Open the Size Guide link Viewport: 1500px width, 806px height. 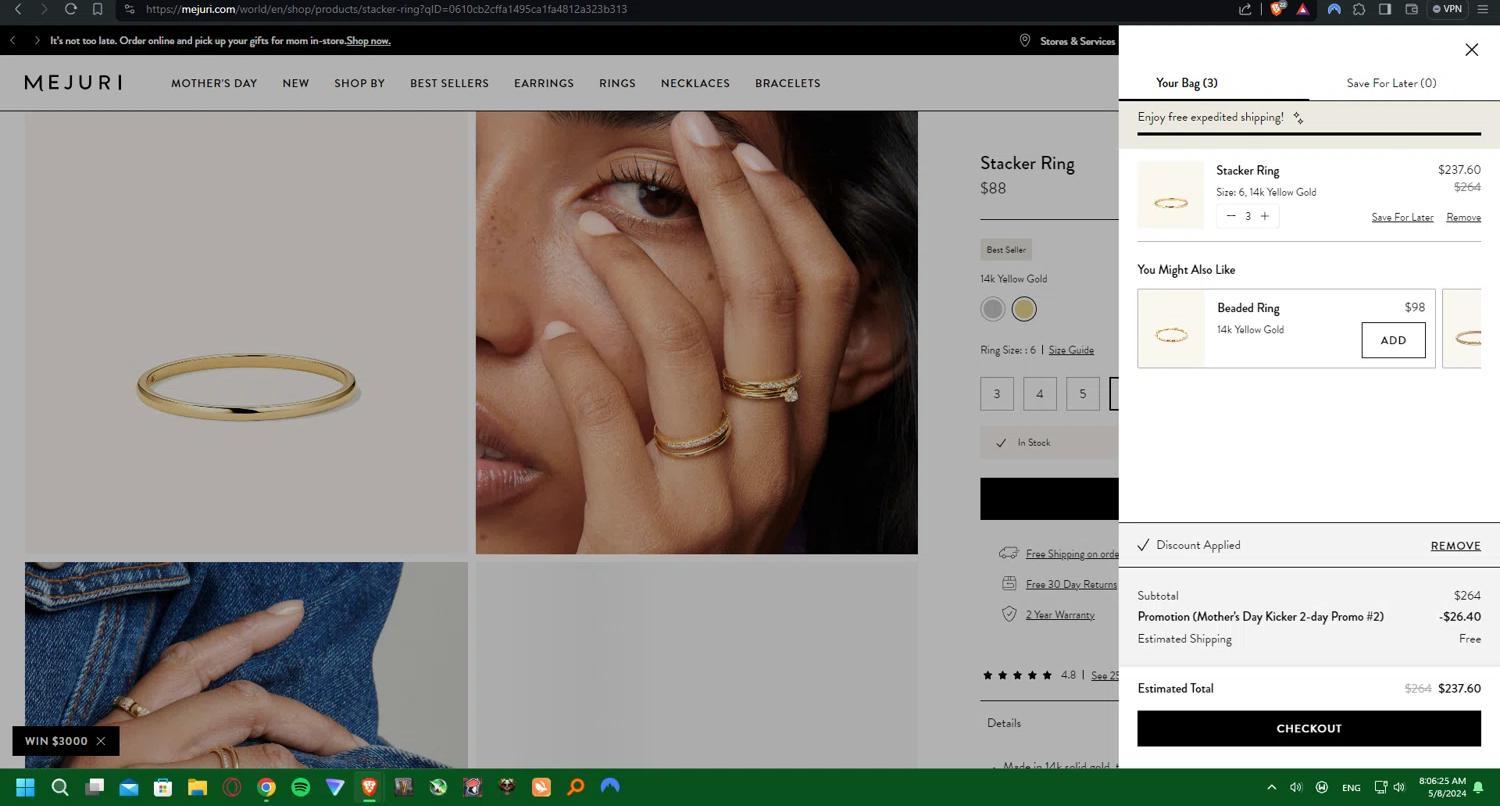(1071, 350)
